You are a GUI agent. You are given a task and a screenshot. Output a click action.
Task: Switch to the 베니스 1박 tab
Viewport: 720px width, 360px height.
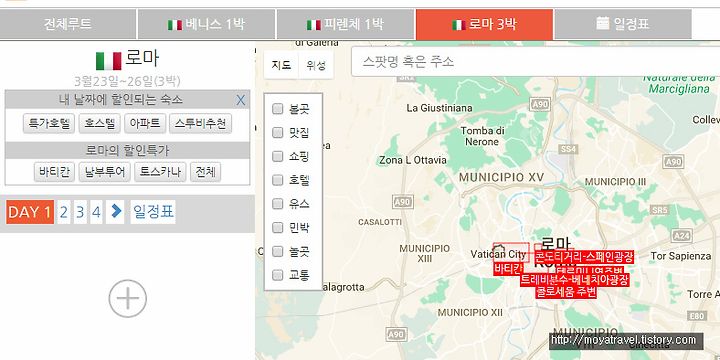coord(206,24)
